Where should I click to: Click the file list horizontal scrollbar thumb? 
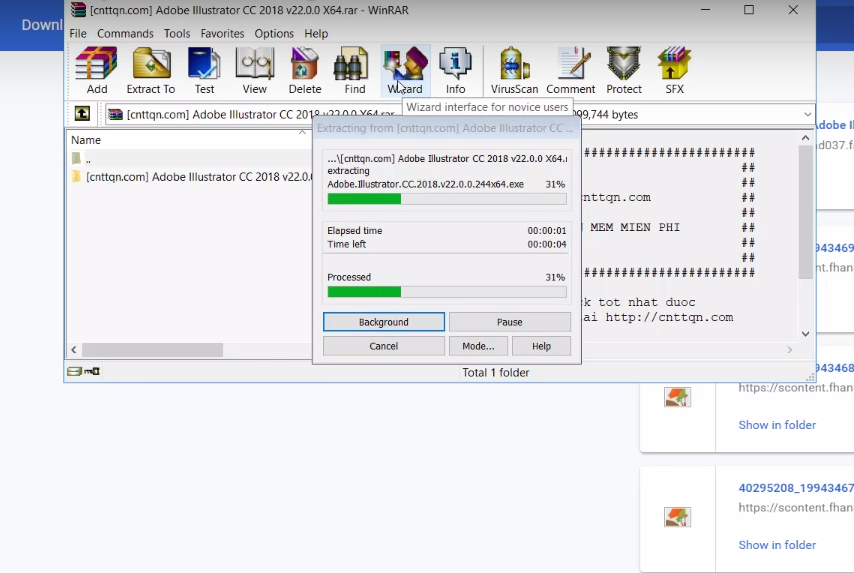pos(152,350)
